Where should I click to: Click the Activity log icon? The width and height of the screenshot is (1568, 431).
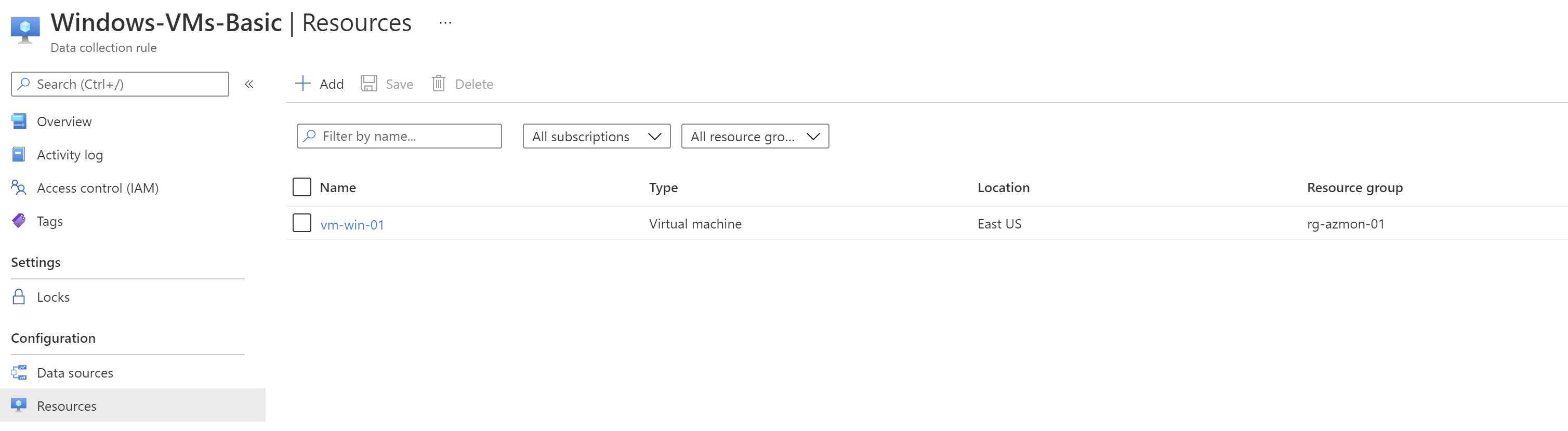19,154
